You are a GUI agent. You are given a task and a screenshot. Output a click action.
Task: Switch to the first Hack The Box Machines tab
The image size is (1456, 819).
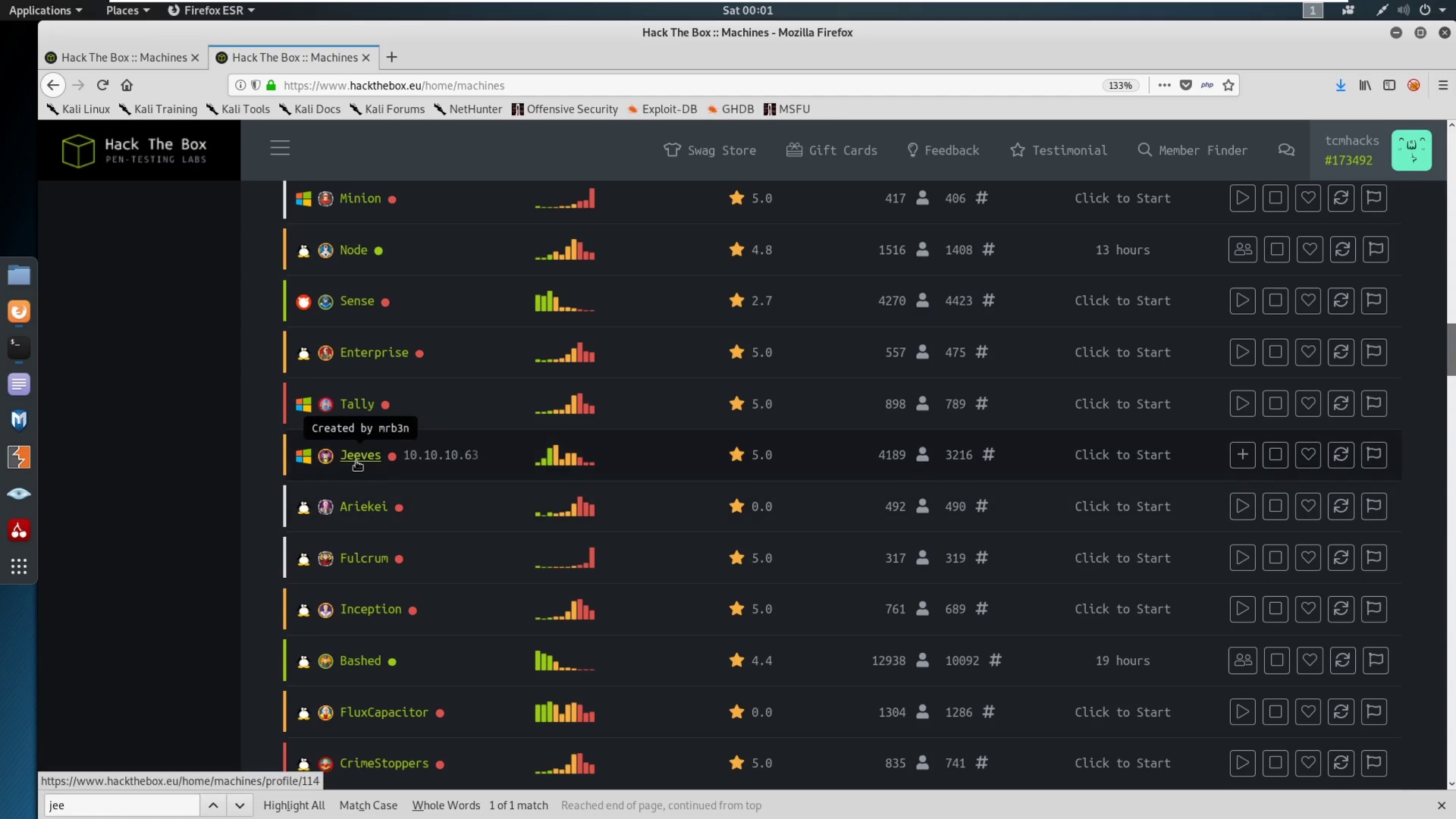[x=123, y=58]
